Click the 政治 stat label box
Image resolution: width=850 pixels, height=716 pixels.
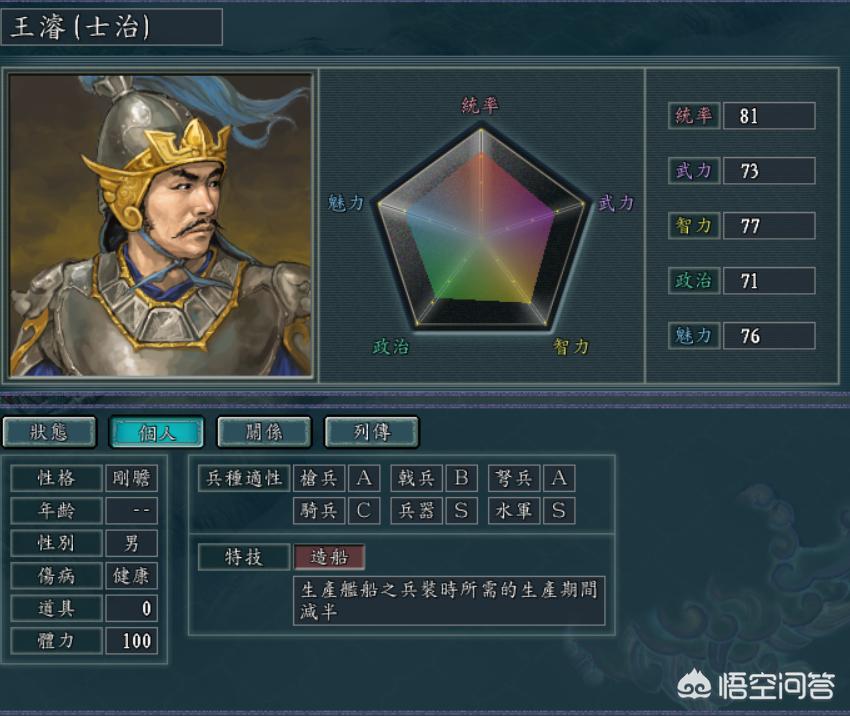[x=693, y=281]
